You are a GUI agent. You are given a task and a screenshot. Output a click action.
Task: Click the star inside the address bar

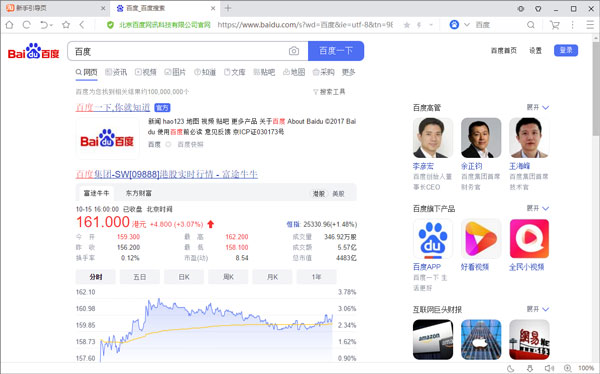click(x=407, y=25)
